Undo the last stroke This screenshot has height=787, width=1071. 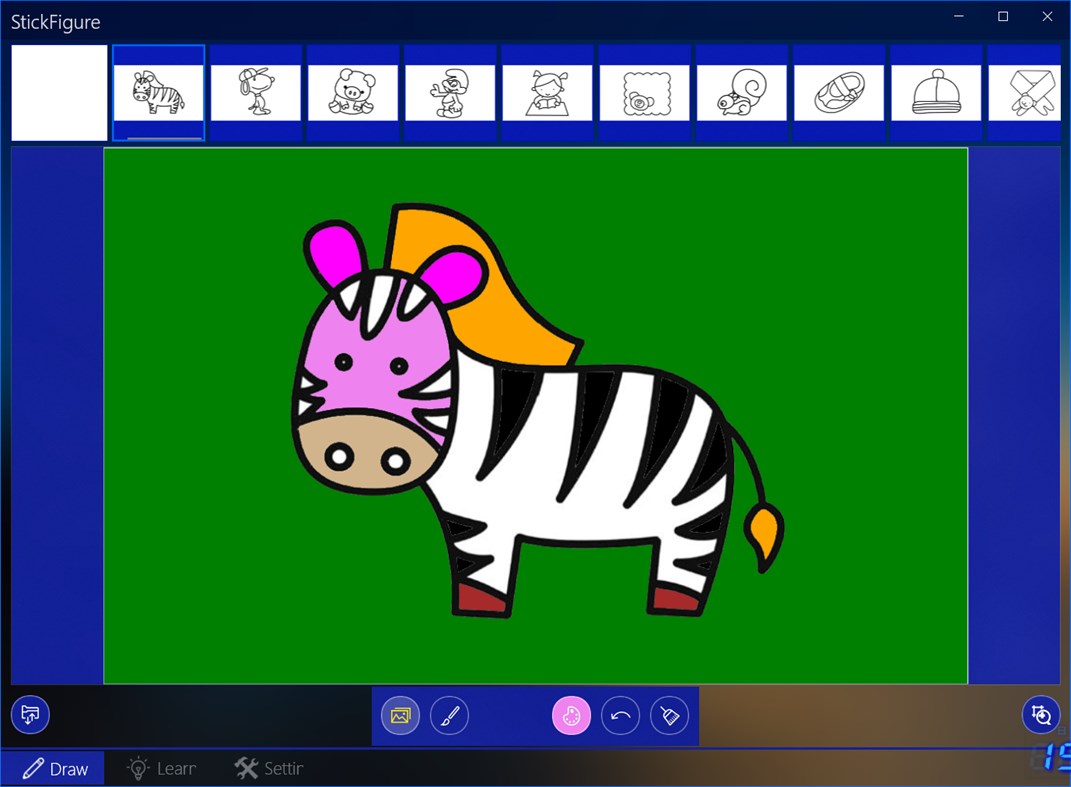(x=620, y=715)
